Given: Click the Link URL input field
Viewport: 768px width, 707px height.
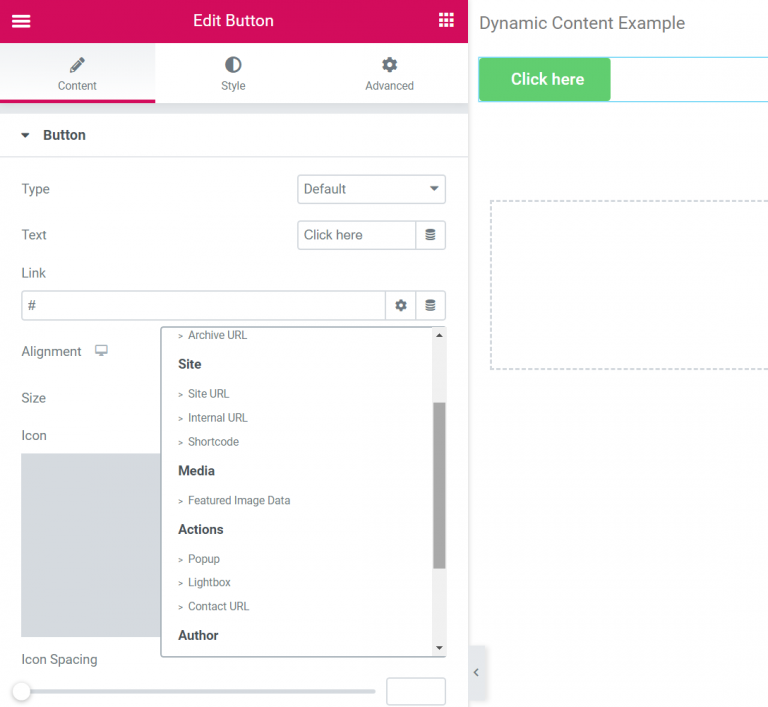Looking at the screenshot, I should click(203, 305).
